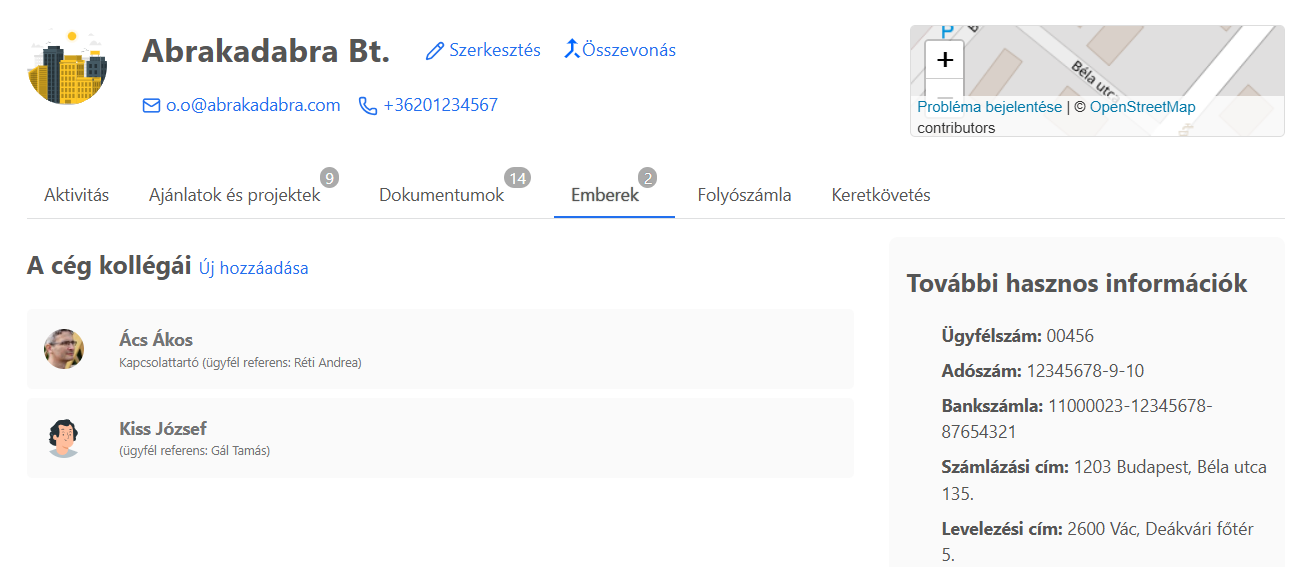Select the Emberek tab
1313x567 pixels.
coord(605,195)
